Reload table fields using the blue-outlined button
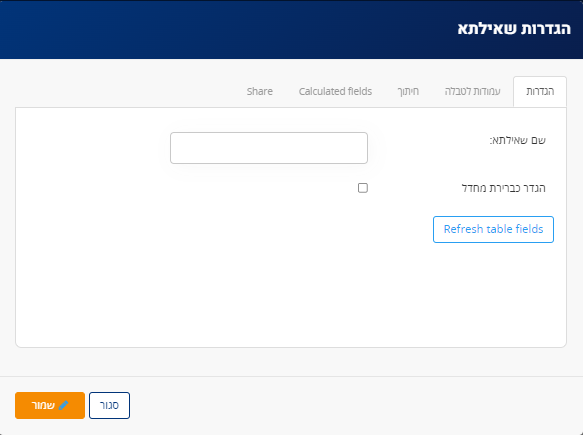This screenshot has height=435, width=583. point(493,229)
